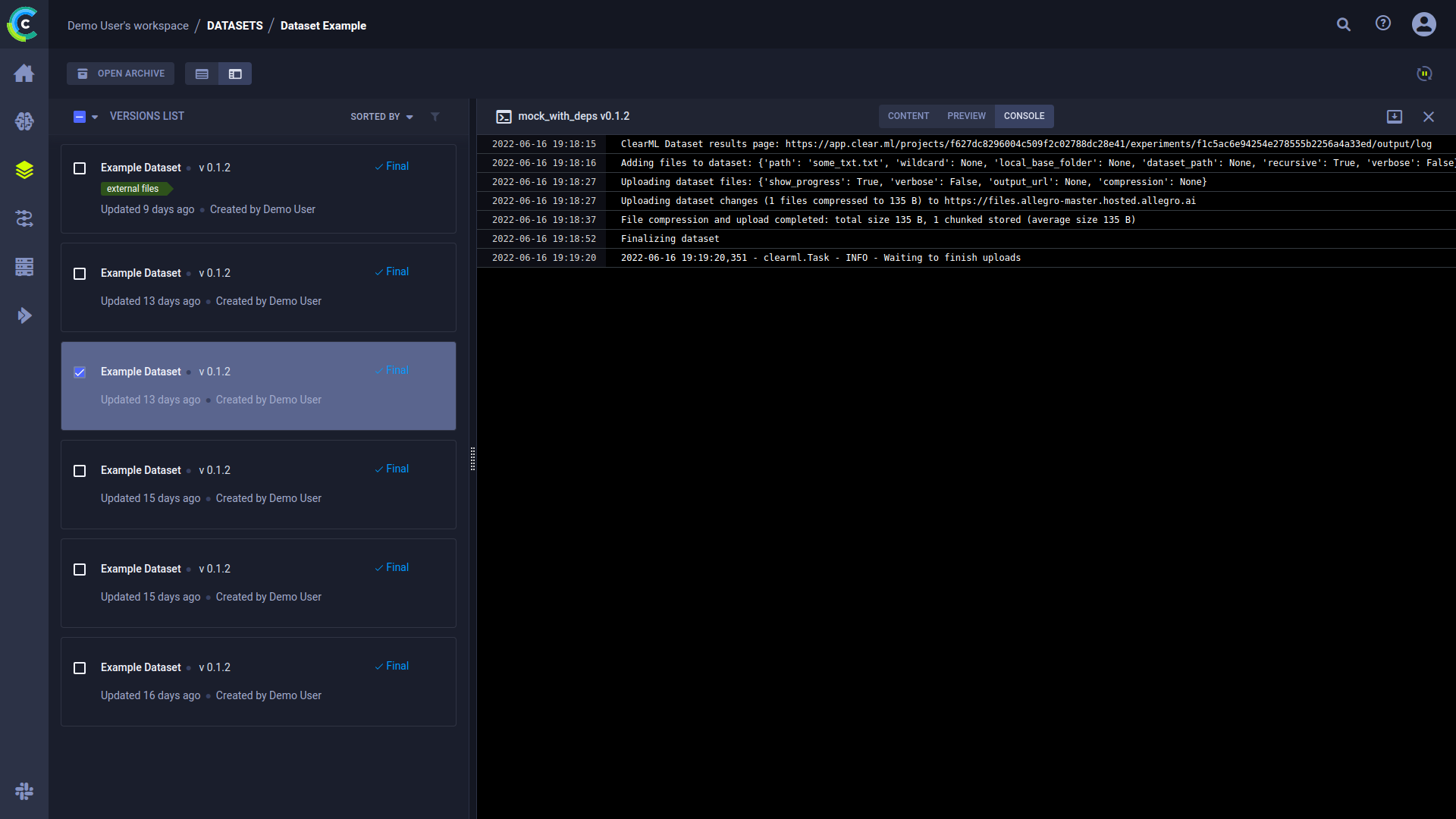Screen dimensions: 1456x819
Task: Check the external files dataset checkbox
Action: (x=80, y=168)
